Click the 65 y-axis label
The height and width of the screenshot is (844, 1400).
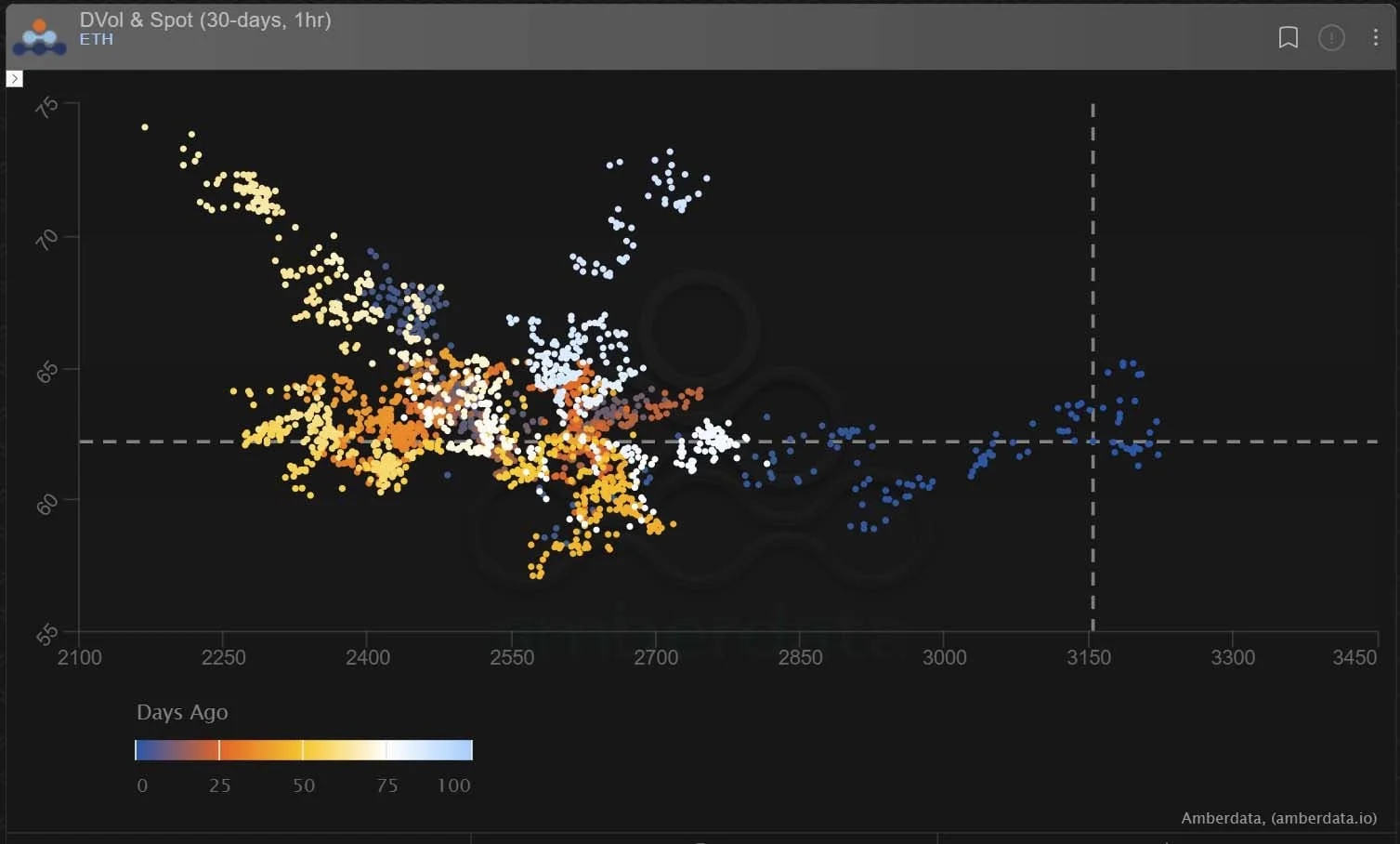(46, 372)
